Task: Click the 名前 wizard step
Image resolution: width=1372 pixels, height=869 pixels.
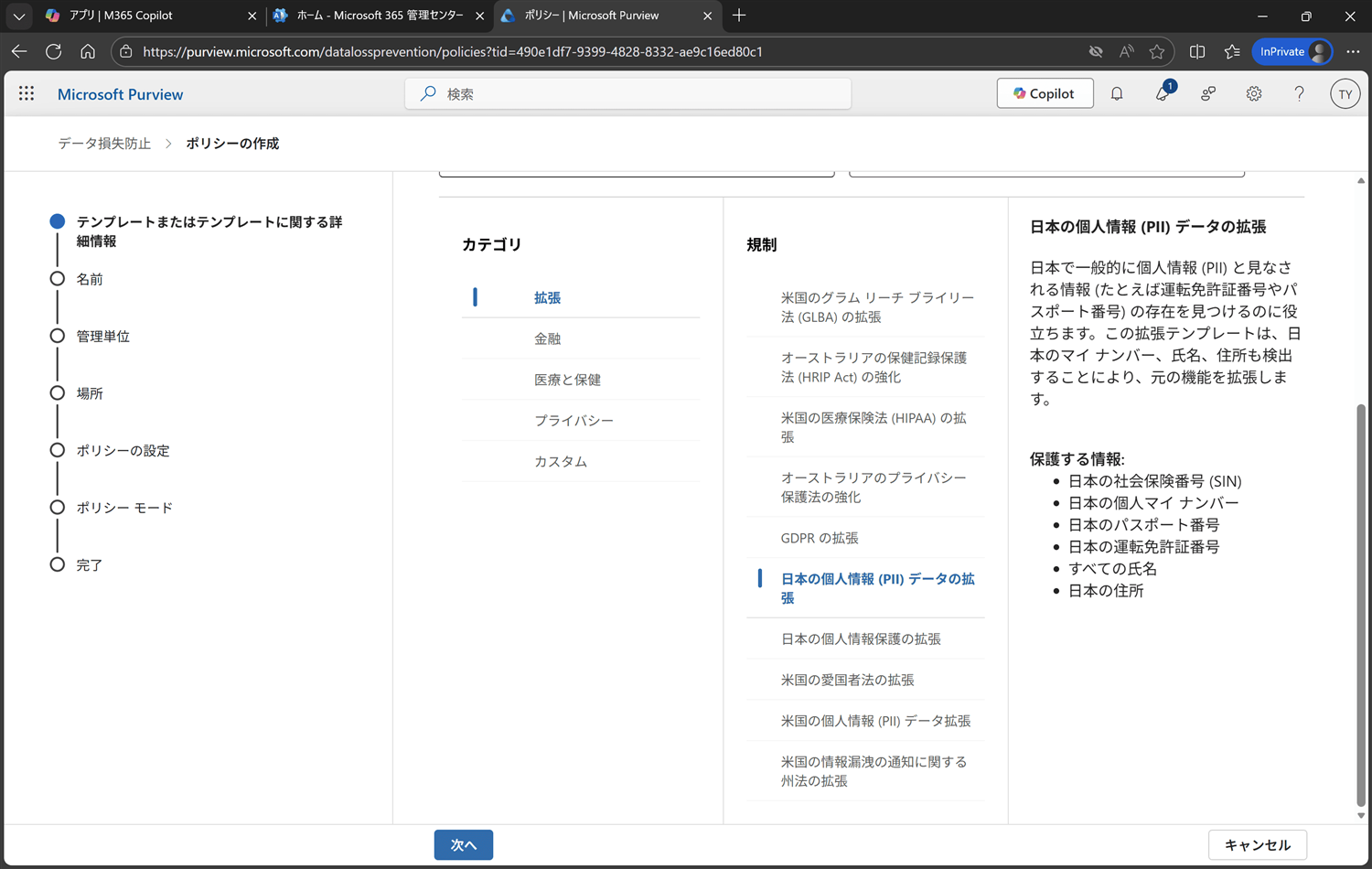Action: pyautogui.click(x=90, y=279)
